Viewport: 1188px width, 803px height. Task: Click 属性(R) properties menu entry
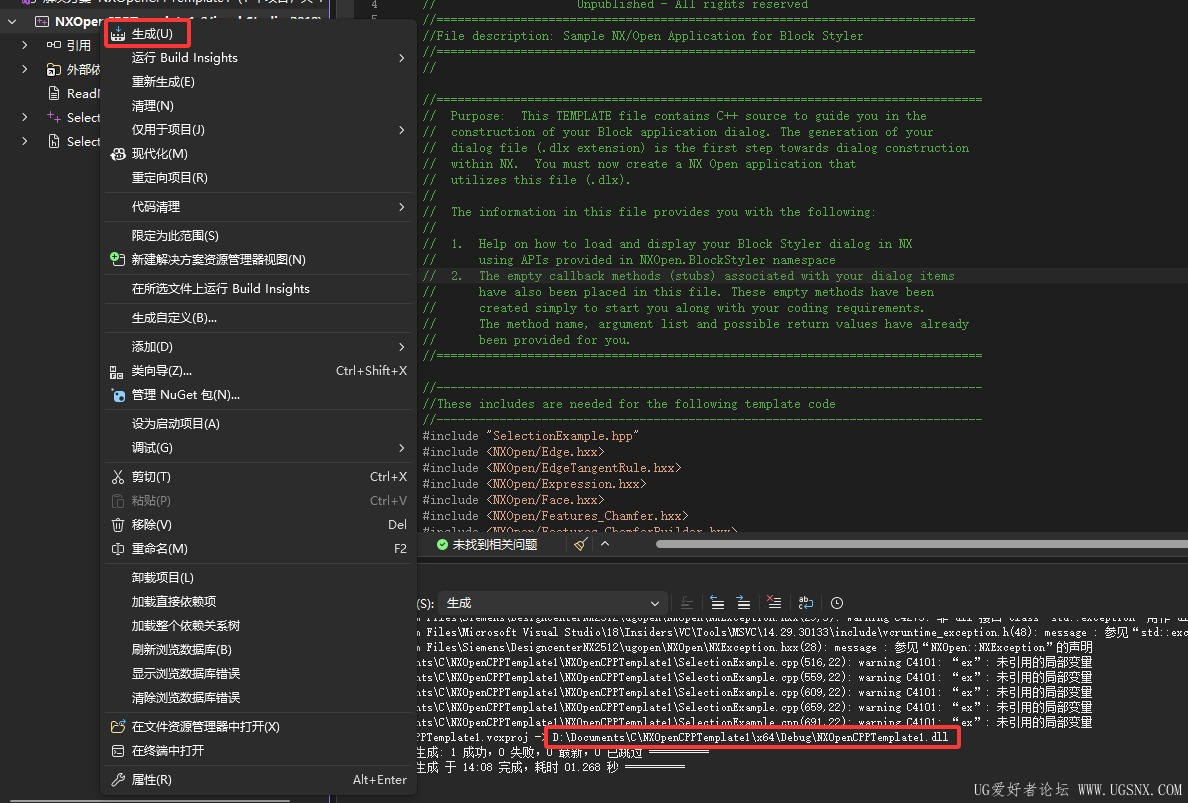pos(152,780)
